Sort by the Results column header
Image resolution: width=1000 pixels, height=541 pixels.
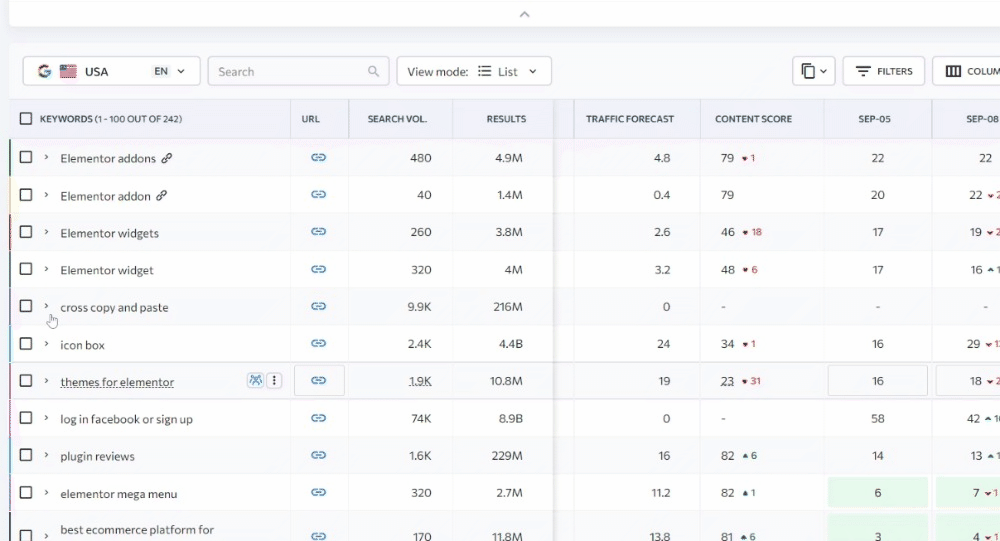coord(506,119)
